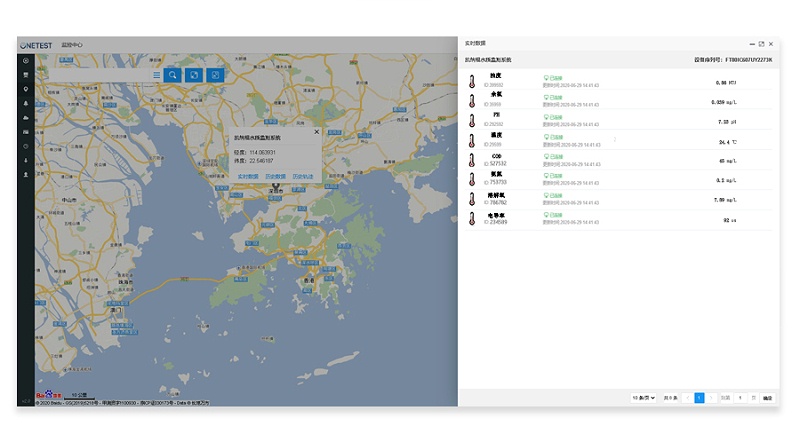This screenshot has height=442, width=800.
Task: Click the thermometer icon for the 溶解氧 row
Action: click(472, 199)
